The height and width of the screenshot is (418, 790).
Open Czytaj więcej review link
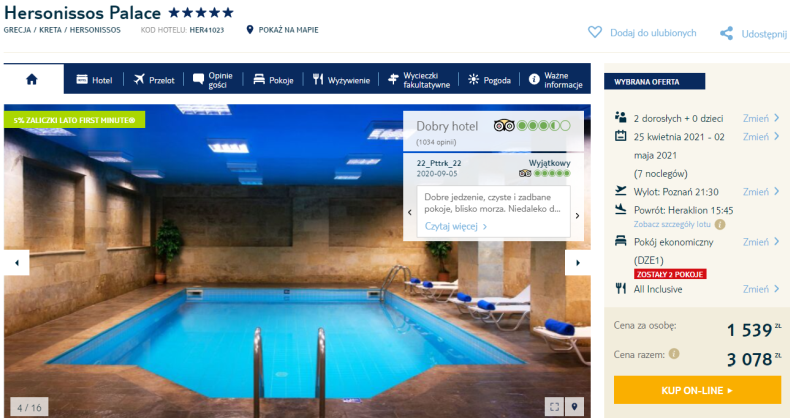456,226
